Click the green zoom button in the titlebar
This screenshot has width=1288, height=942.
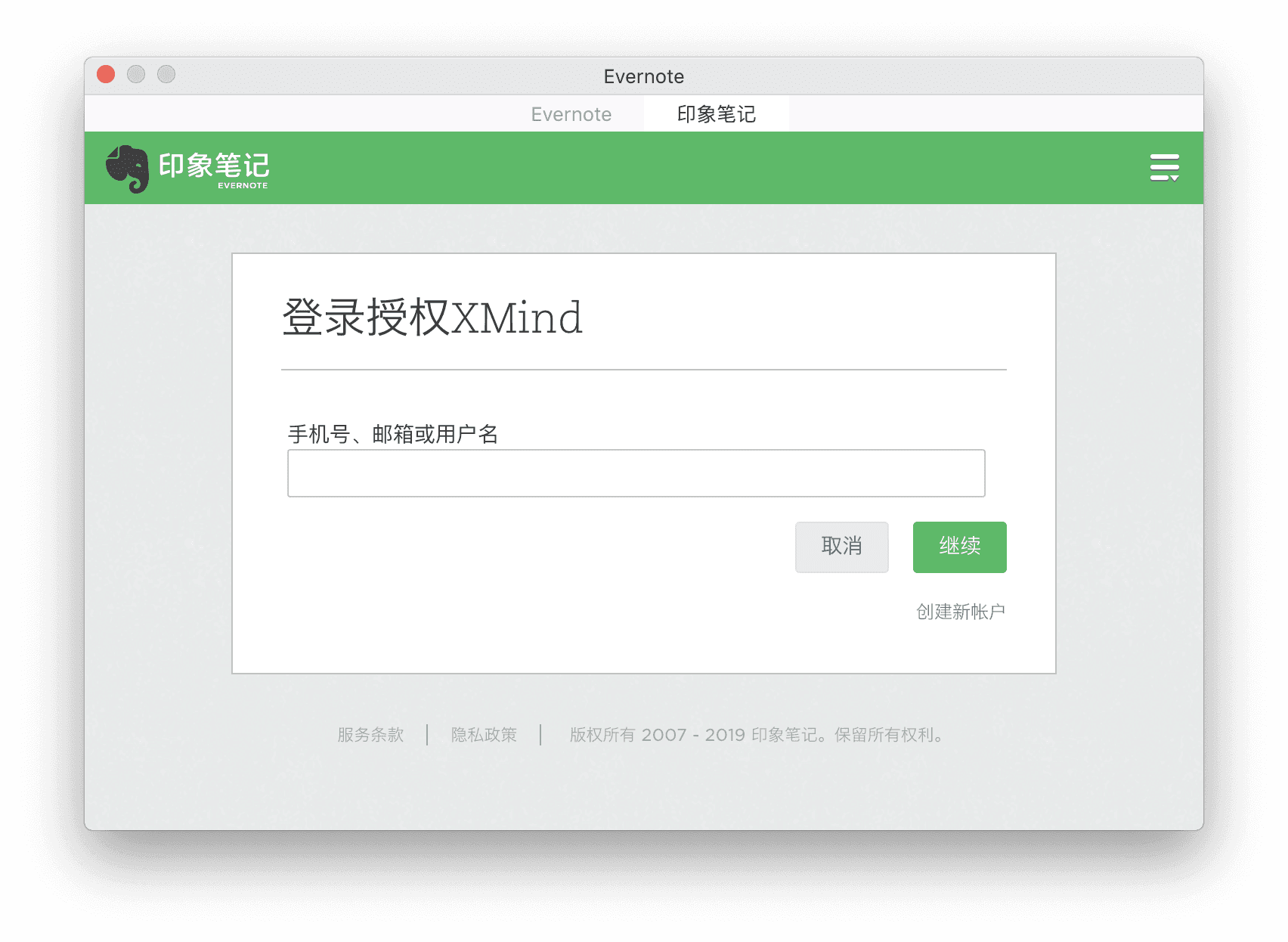coord(166,73)
